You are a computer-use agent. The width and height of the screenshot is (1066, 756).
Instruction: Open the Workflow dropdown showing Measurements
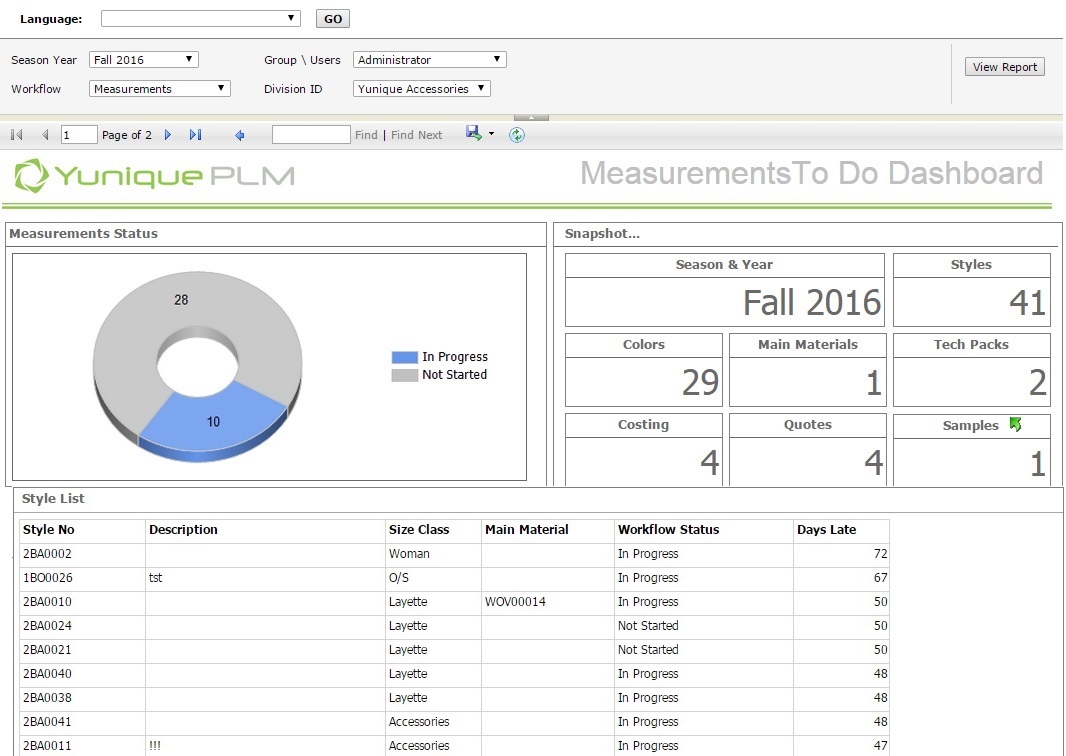tap(160, 88)
